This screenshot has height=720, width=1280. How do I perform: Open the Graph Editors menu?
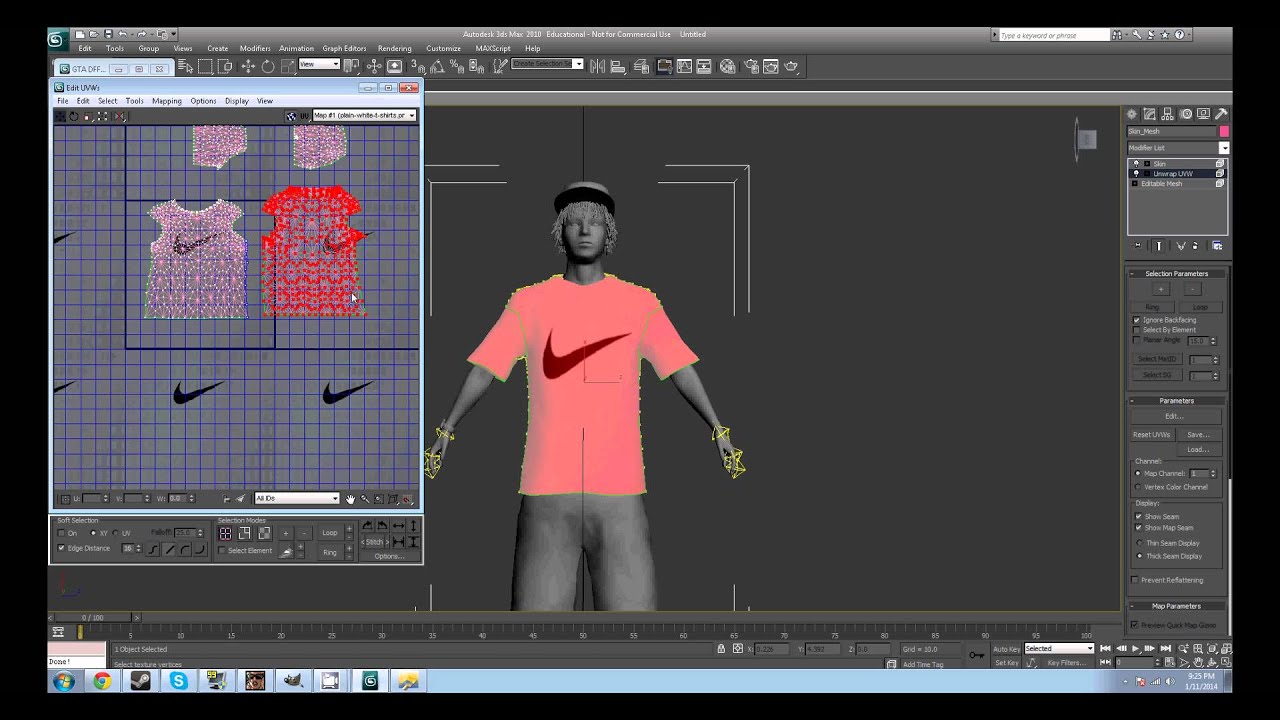click(x=344, y=48)
